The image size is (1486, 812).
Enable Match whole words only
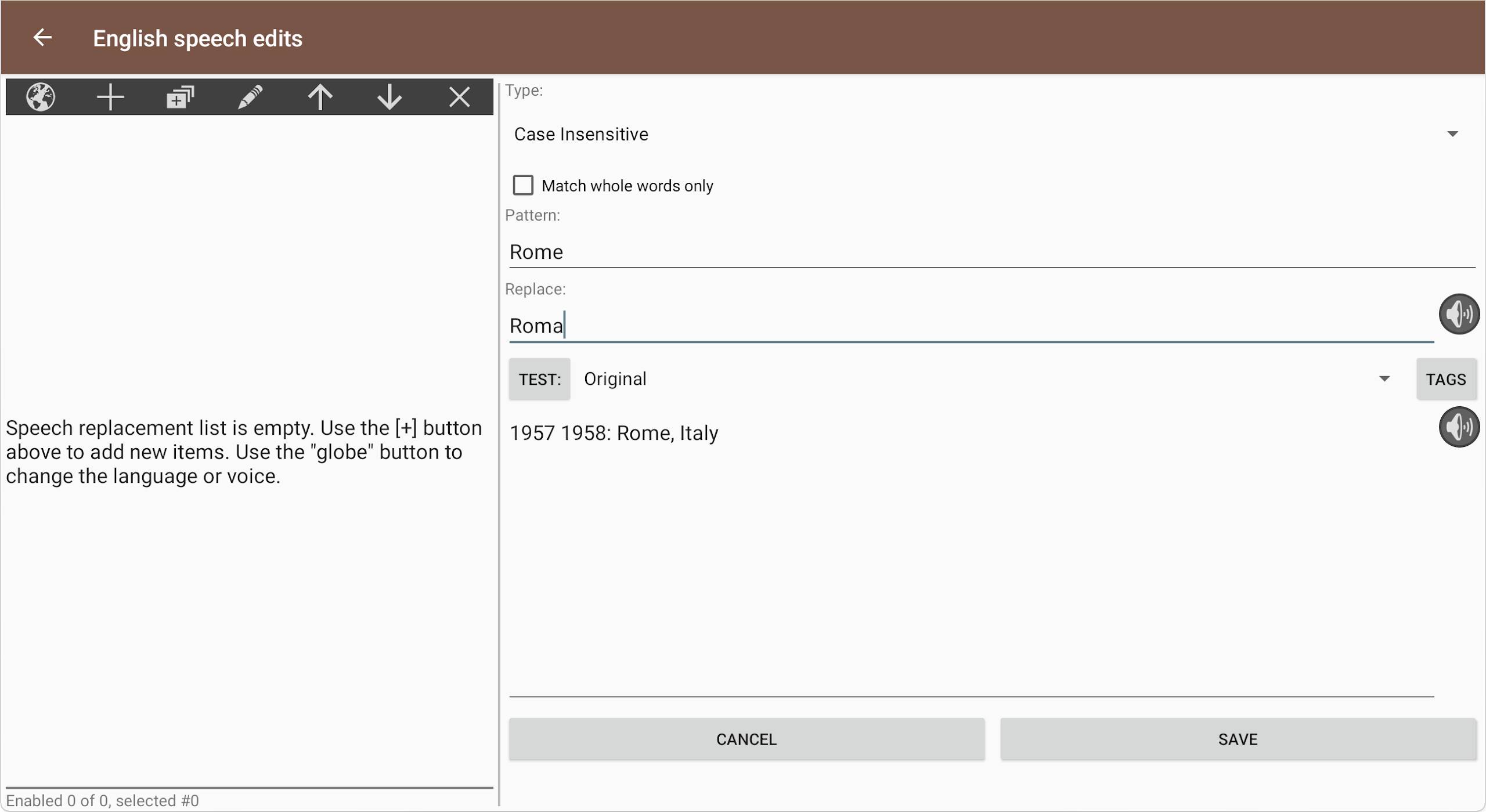[x=523, y=185]
